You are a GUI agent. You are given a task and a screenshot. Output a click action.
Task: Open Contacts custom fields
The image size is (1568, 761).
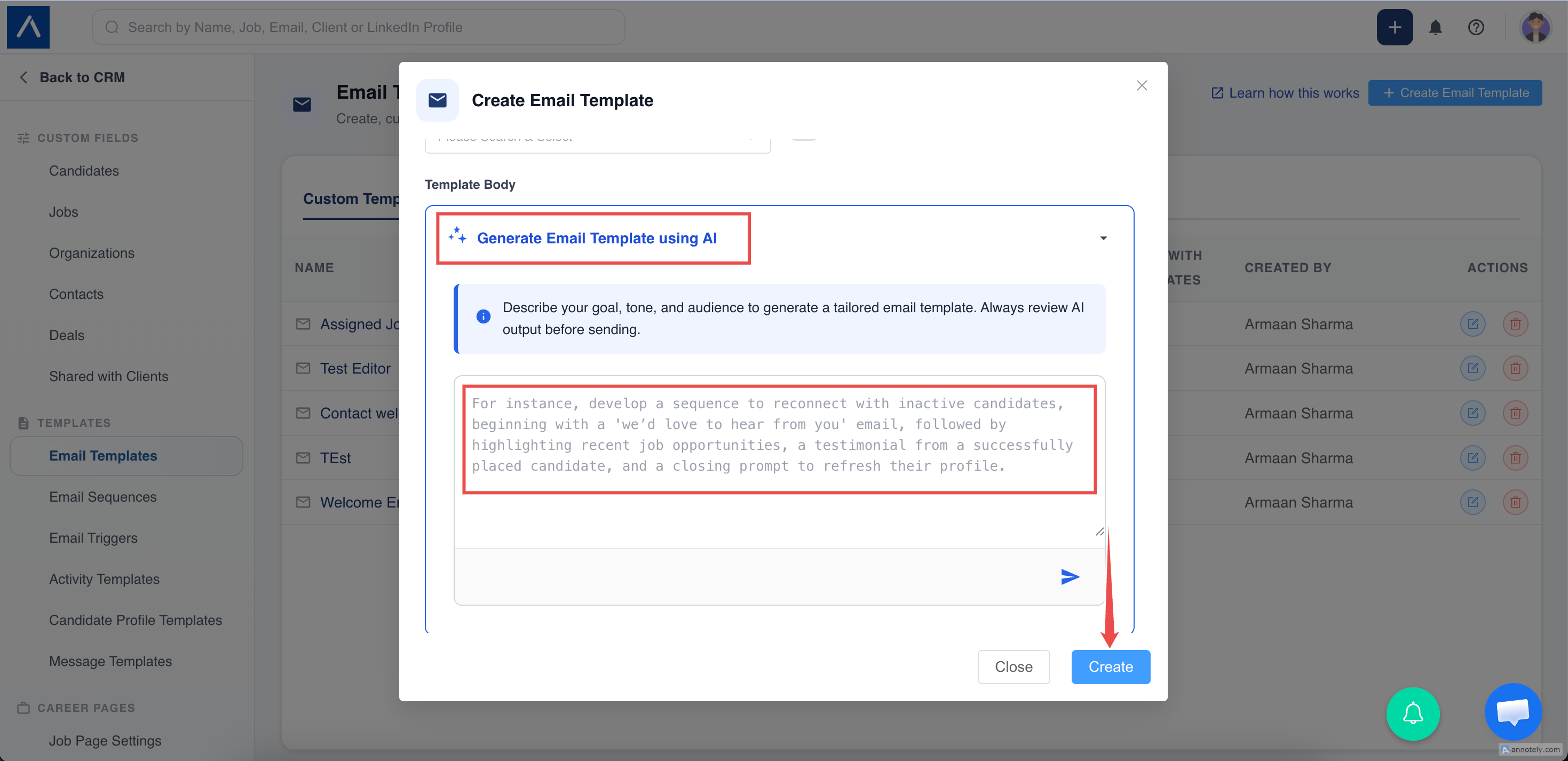coord(76,294)
